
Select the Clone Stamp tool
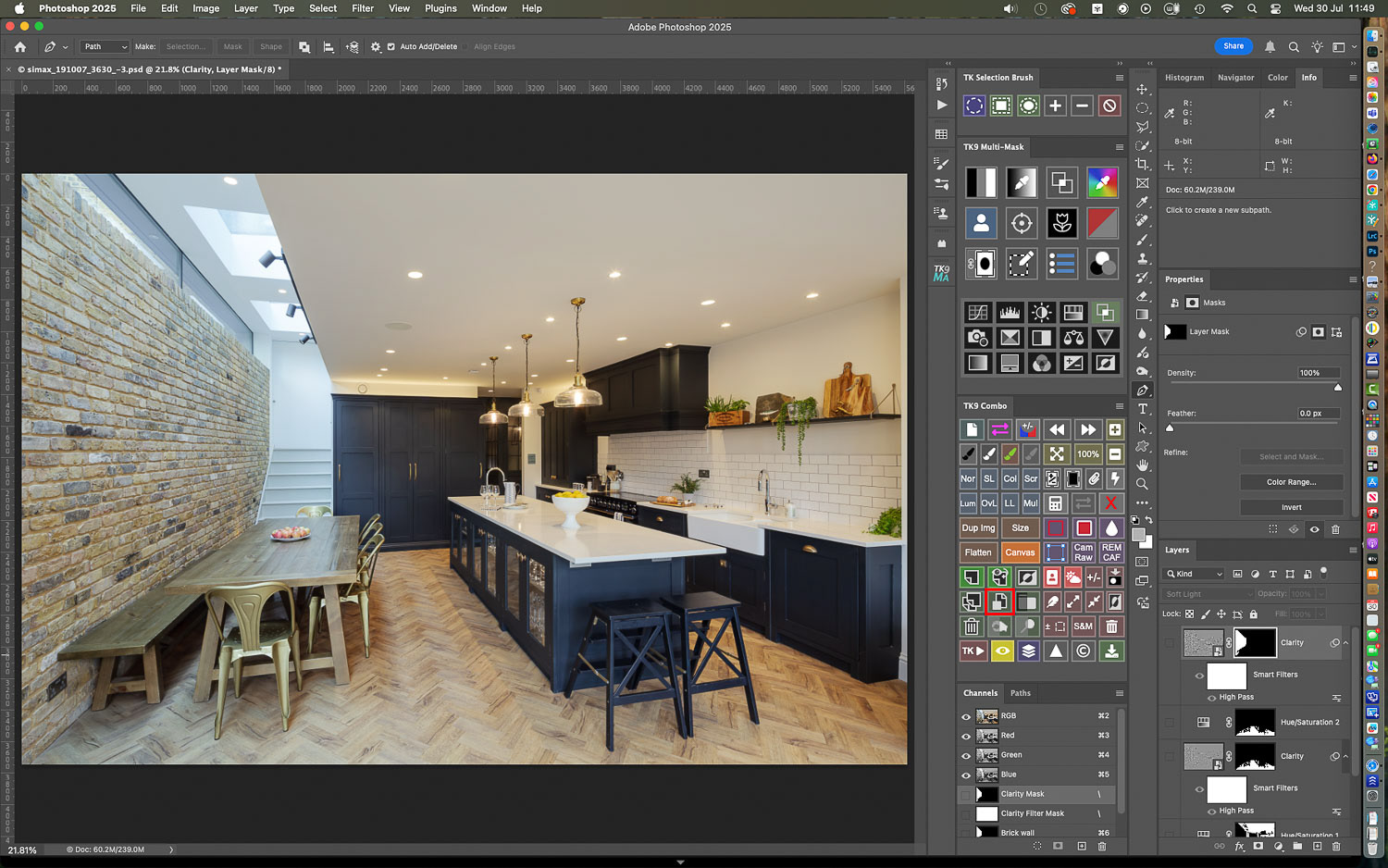click(1143, 258)
